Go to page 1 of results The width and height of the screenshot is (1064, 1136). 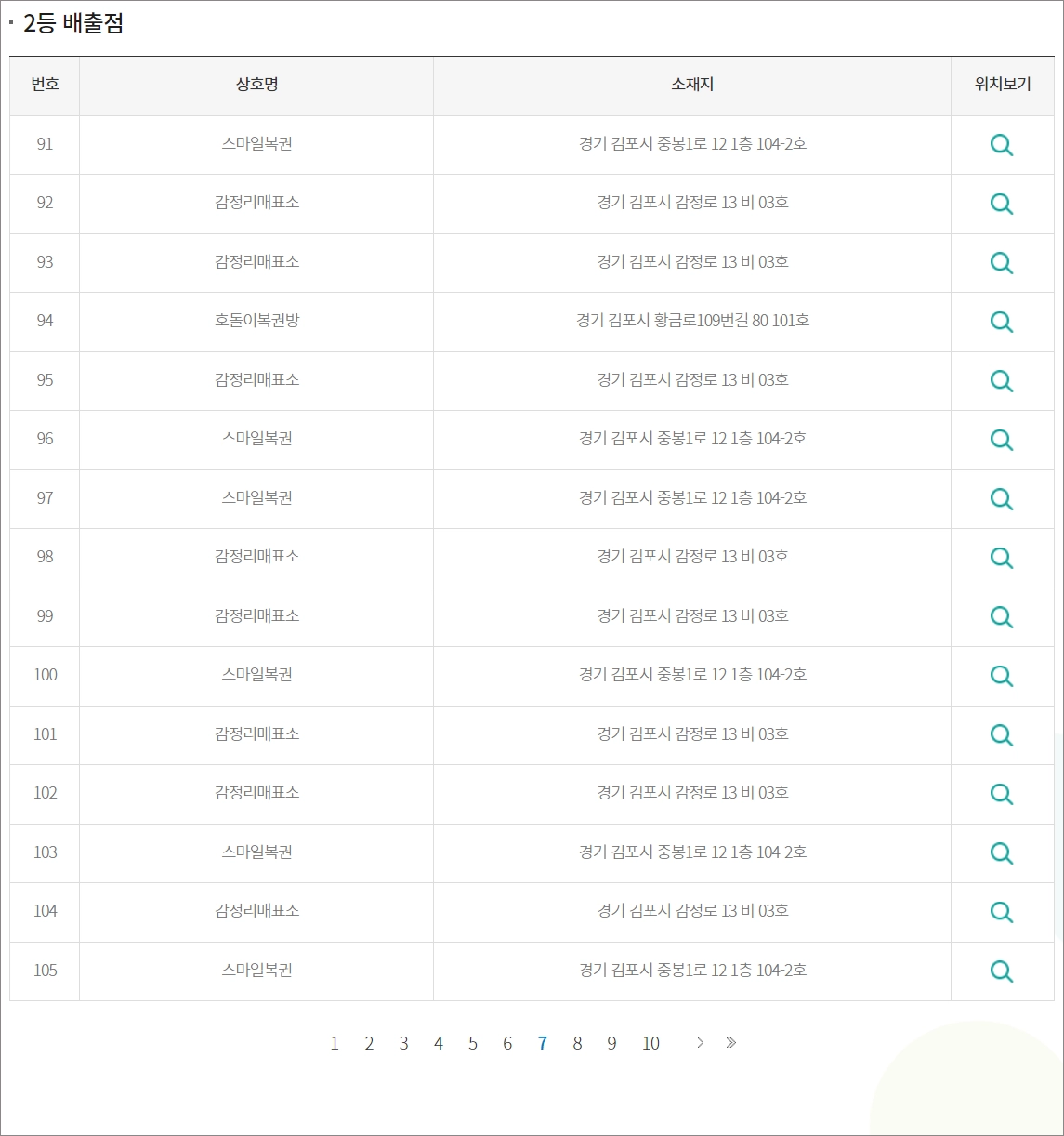(335, 1043)
